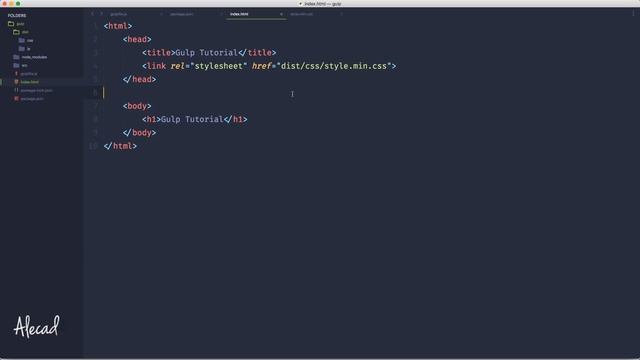The width and height of the screenshot is (640, 360).
Task: Click the opening <body> tag
Action: [137, 106]
